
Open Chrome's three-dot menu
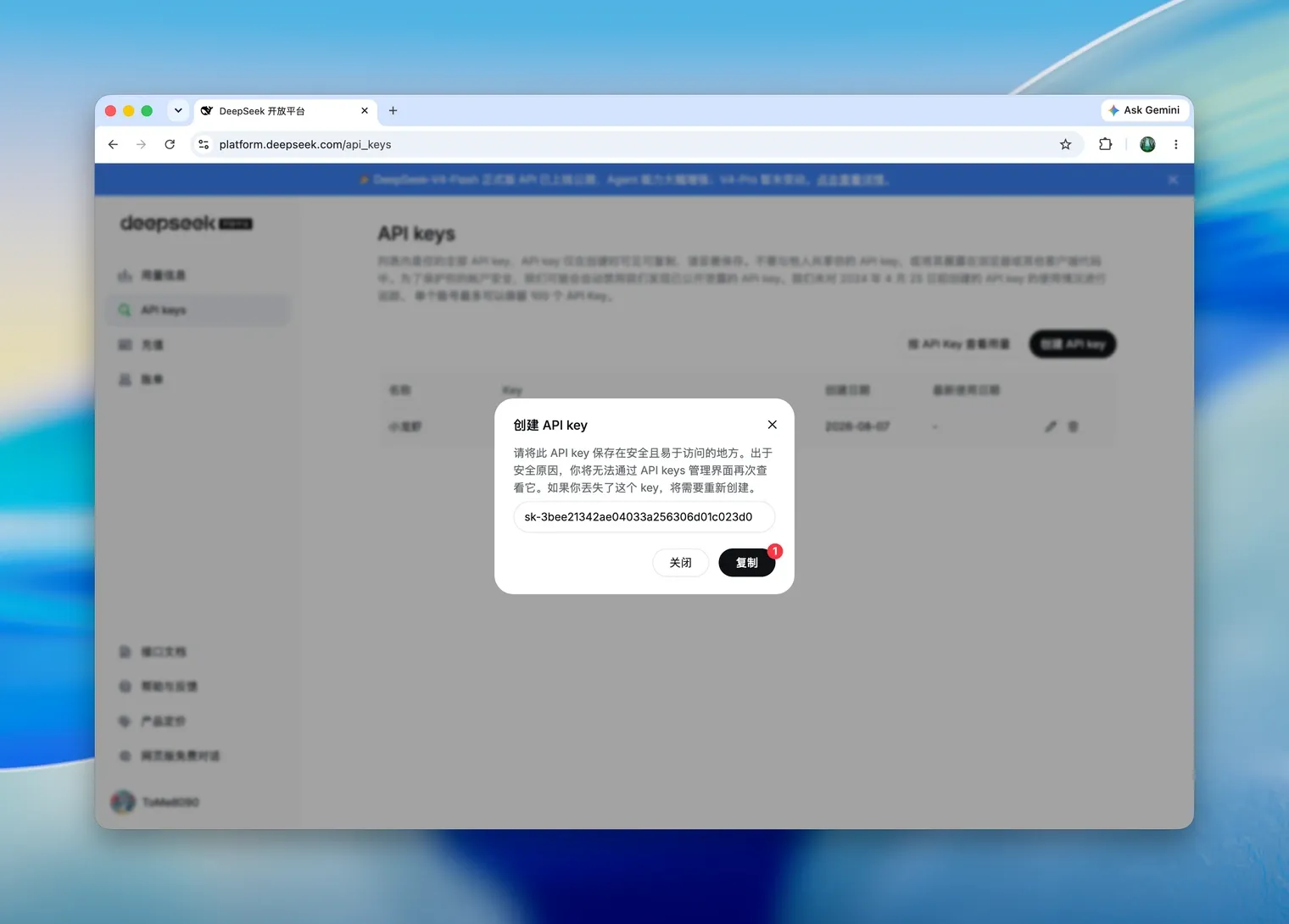click(x=1175, y=145)
